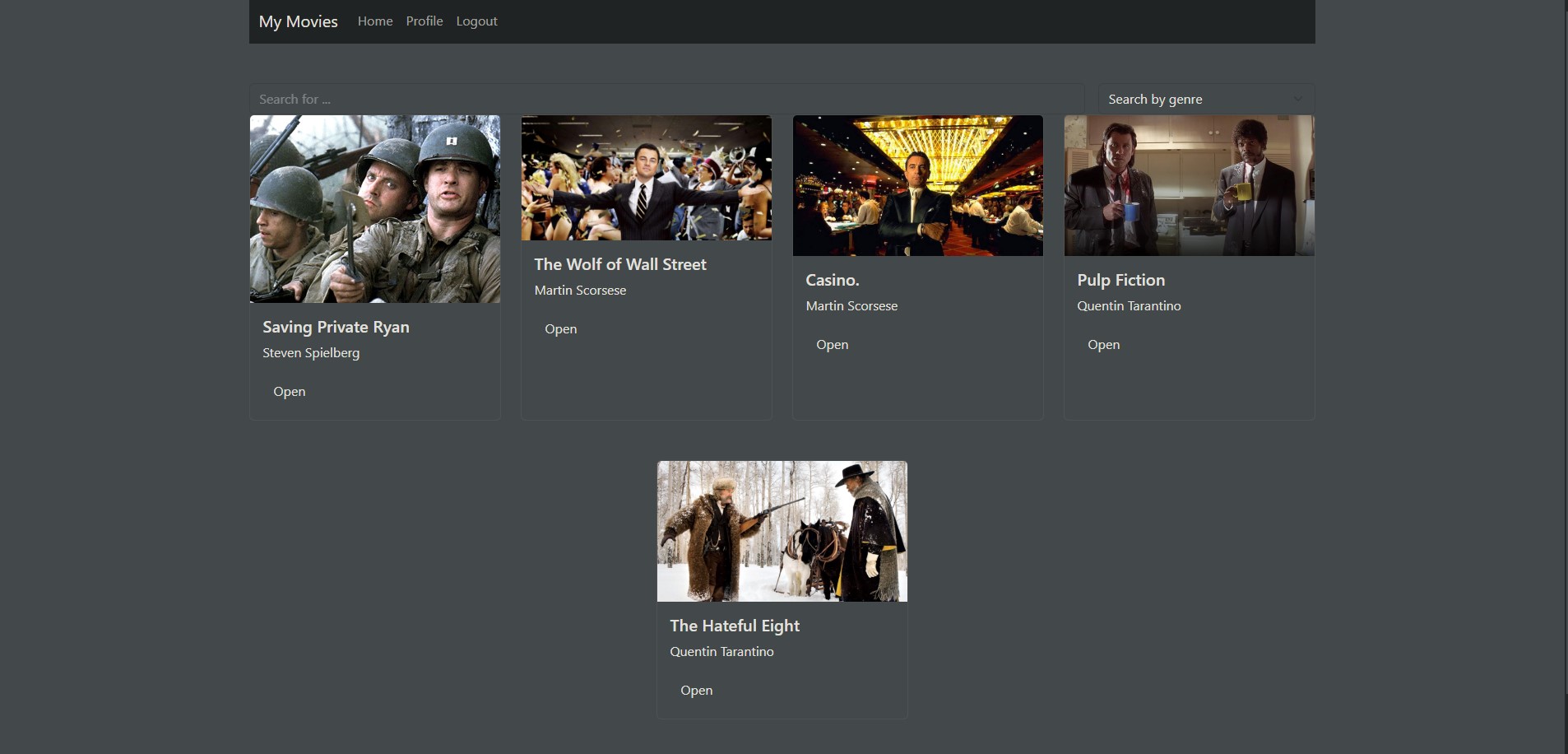Click The Hateful Eight title heading

[x=735, y=626]
